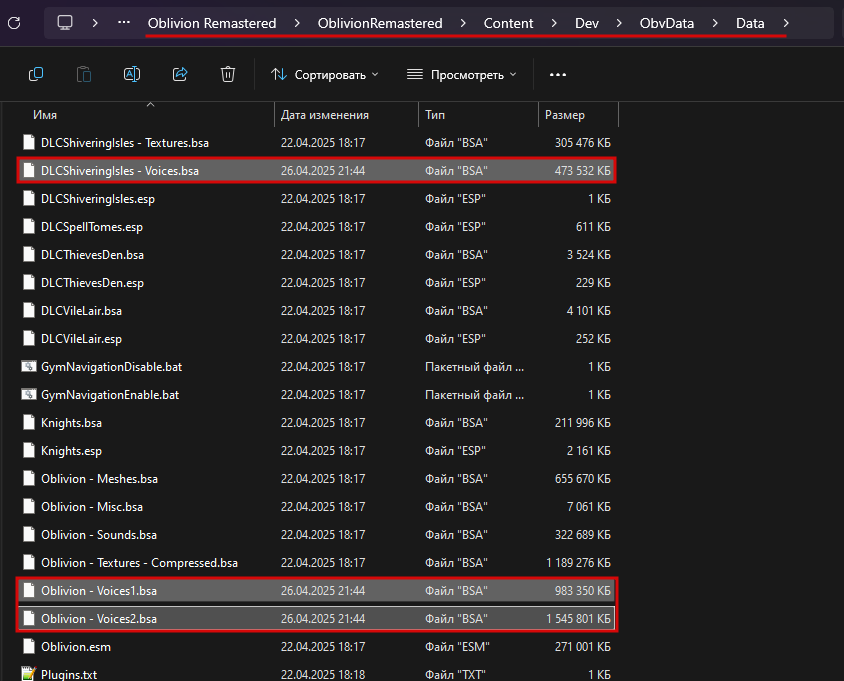Select file Oblivion - Sounds.bsa
This screenshot has width=844, height=681.
316,535
